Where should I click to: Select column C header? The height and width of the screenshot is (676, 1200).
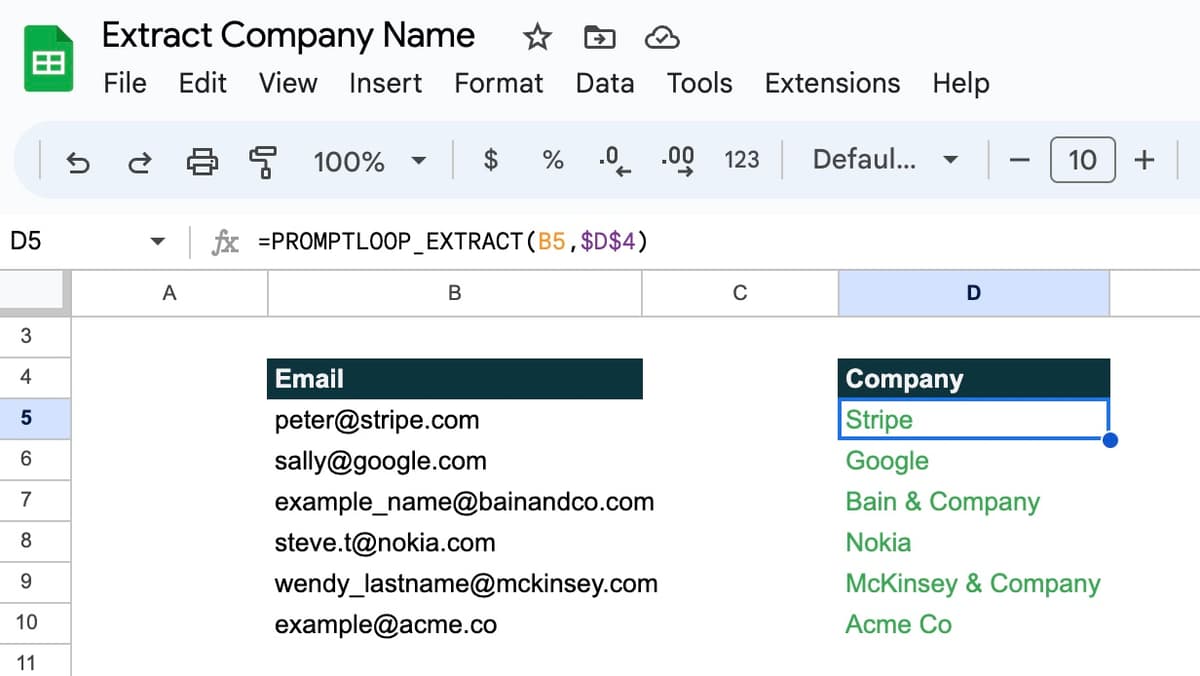click(740, 293)
